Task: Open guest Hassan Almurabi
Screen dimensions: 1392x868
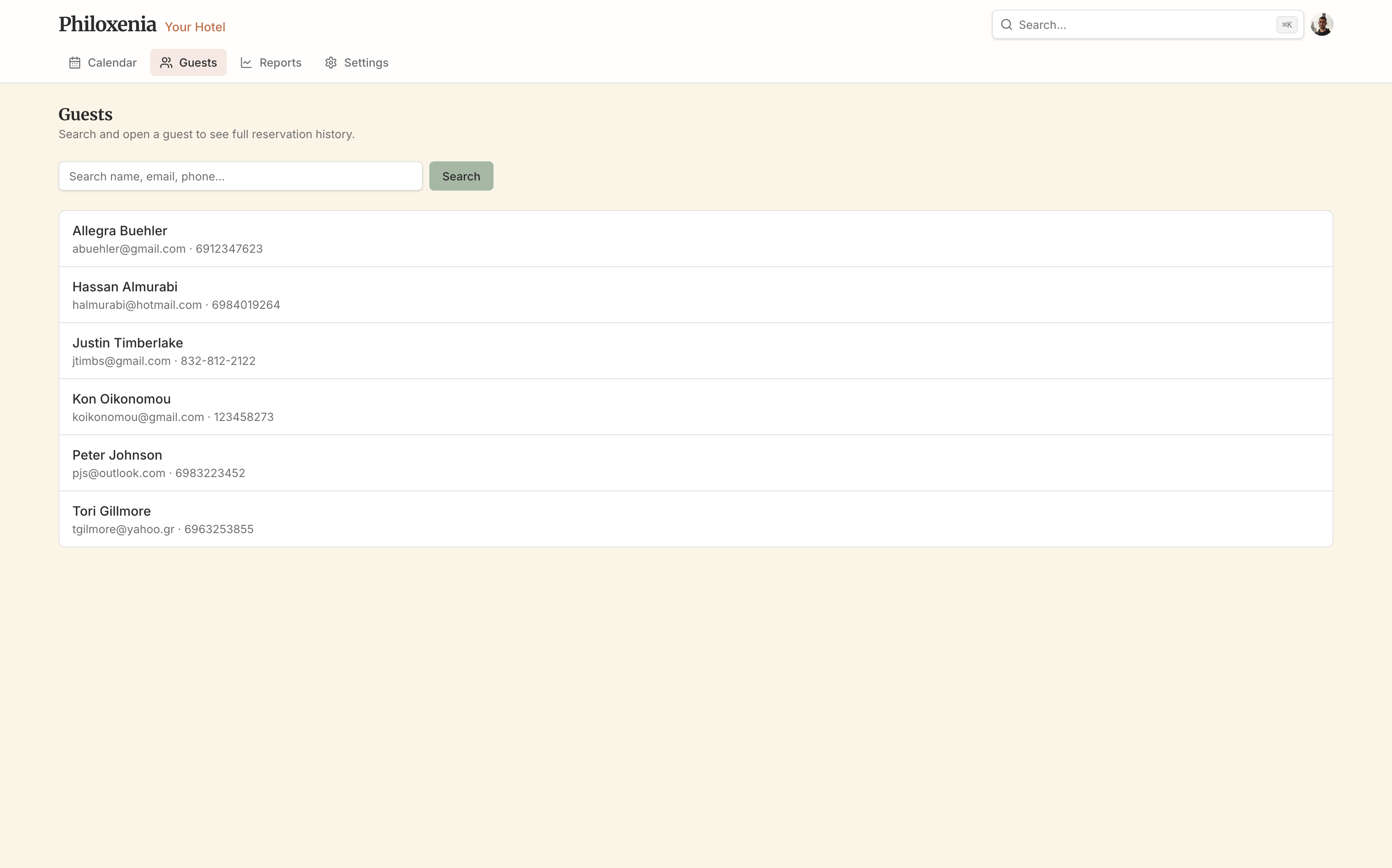Action: 696,295
